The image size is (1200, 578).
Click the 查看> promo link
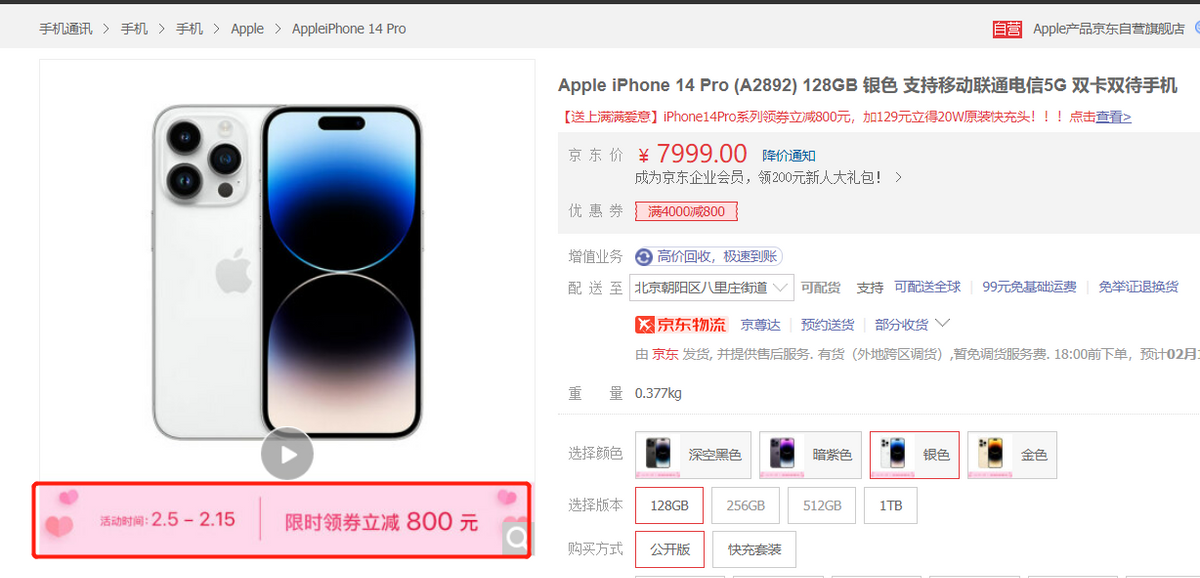[x=1113, y=117]
